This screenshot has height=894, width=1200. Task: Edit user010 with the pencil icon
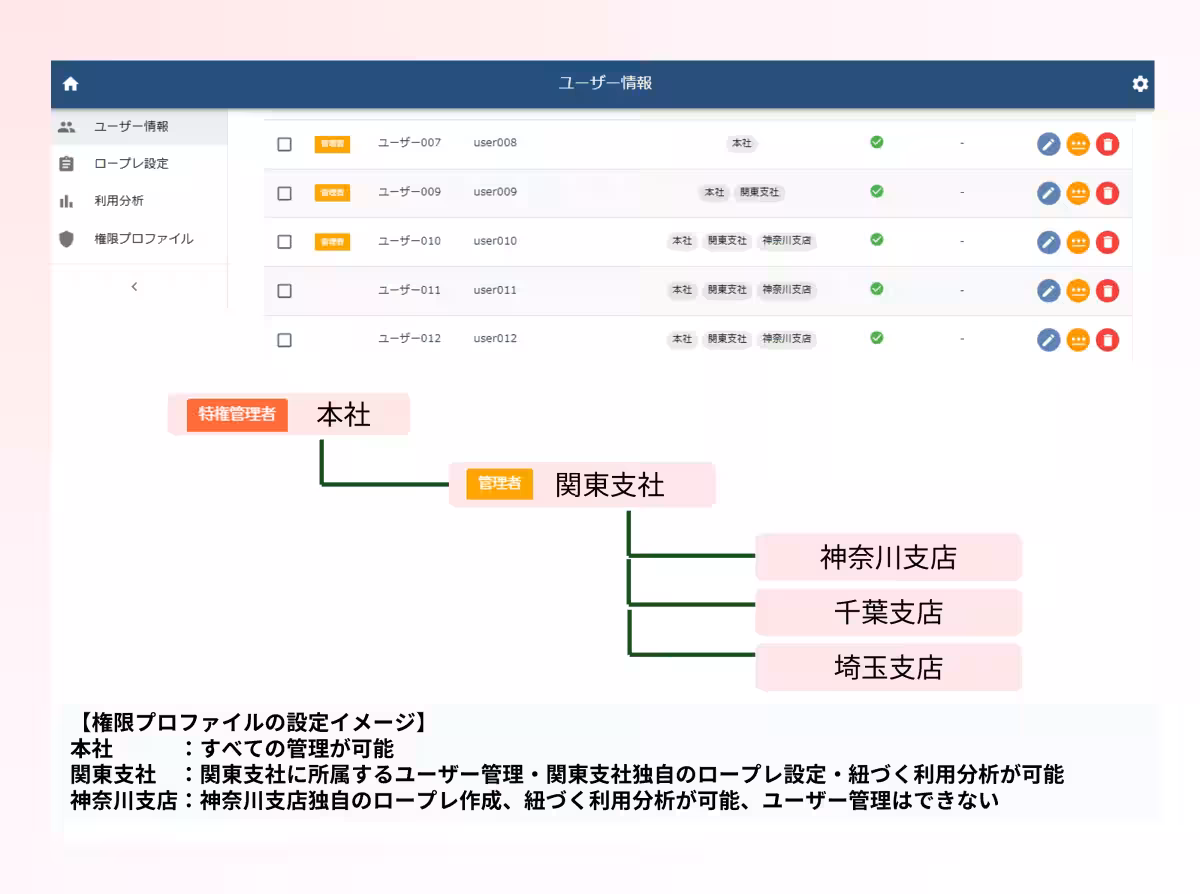click(1048, 242)
